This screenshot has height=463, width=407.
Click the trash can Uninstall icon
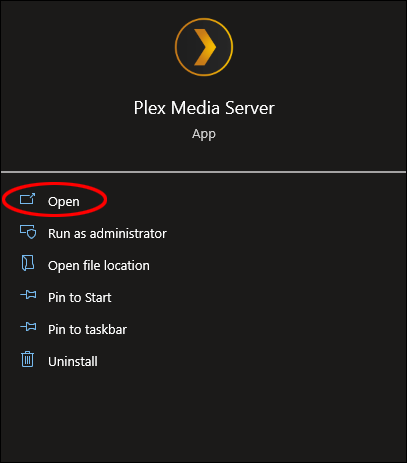tap(28, 359)
